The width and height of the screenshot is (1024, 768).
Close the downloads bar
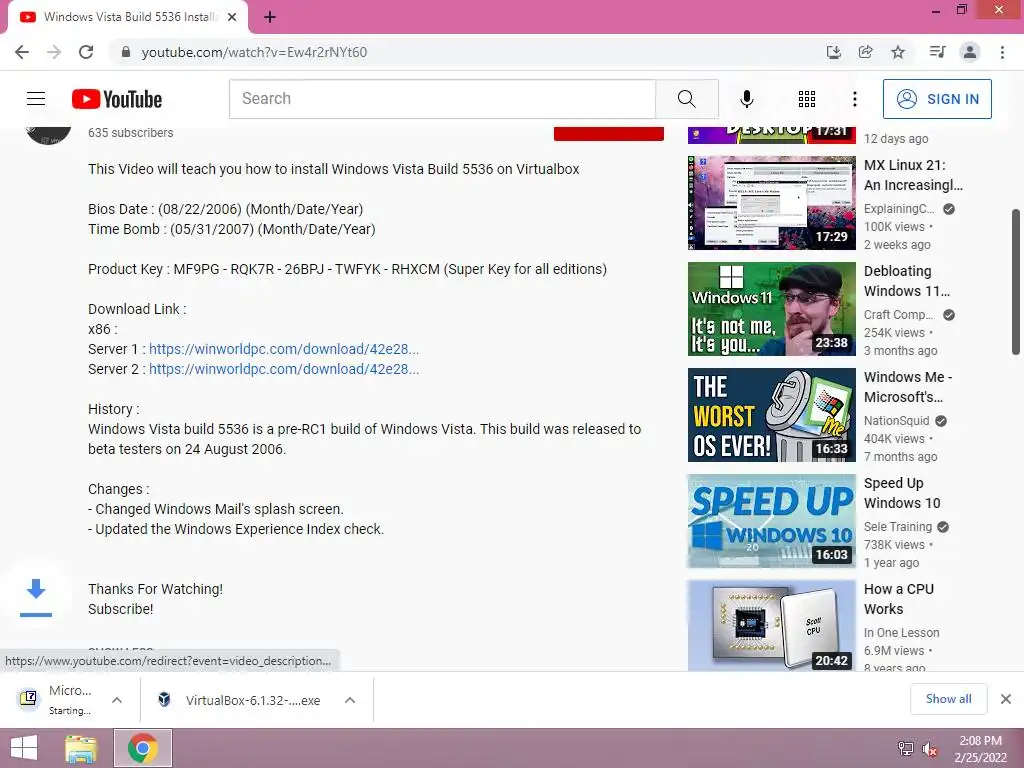[x=1006, y=699]
